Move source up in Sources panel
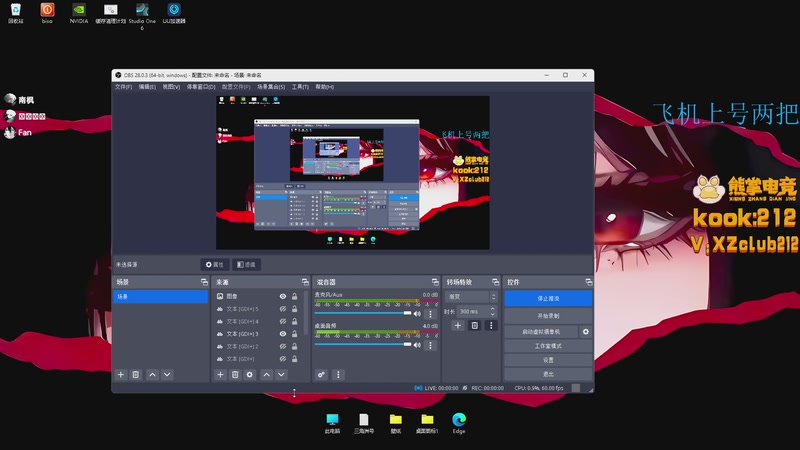800x450 pixels. click(x=266, y=374)
